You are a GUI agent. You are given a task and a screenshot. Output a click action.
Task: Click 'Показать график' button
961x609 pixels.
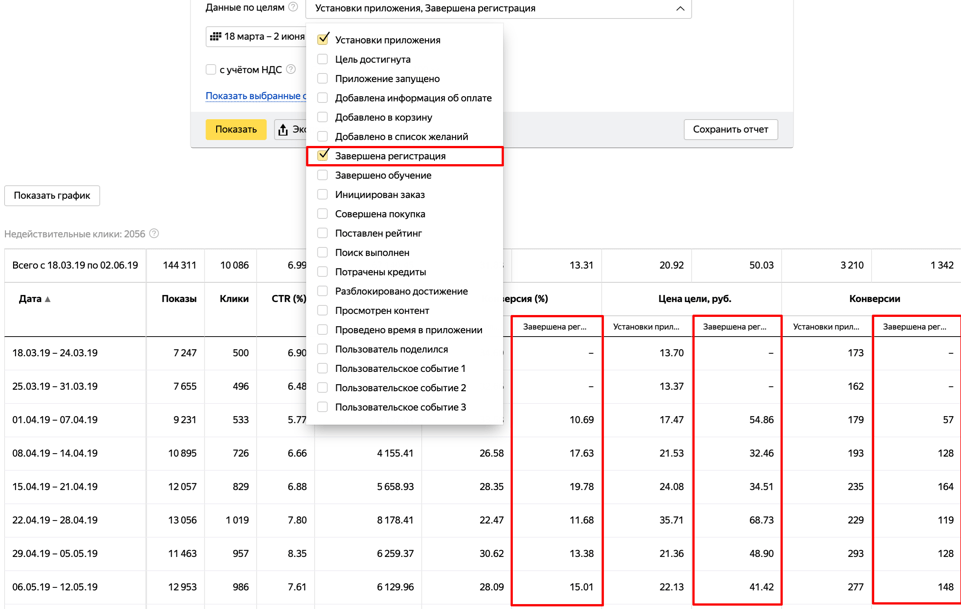(x=52, y=196)
